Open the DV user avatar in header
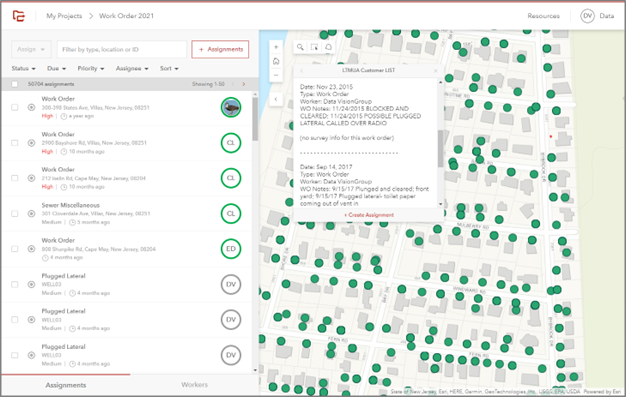The width and height of the screenshot is (626, 397). [587, 16]
